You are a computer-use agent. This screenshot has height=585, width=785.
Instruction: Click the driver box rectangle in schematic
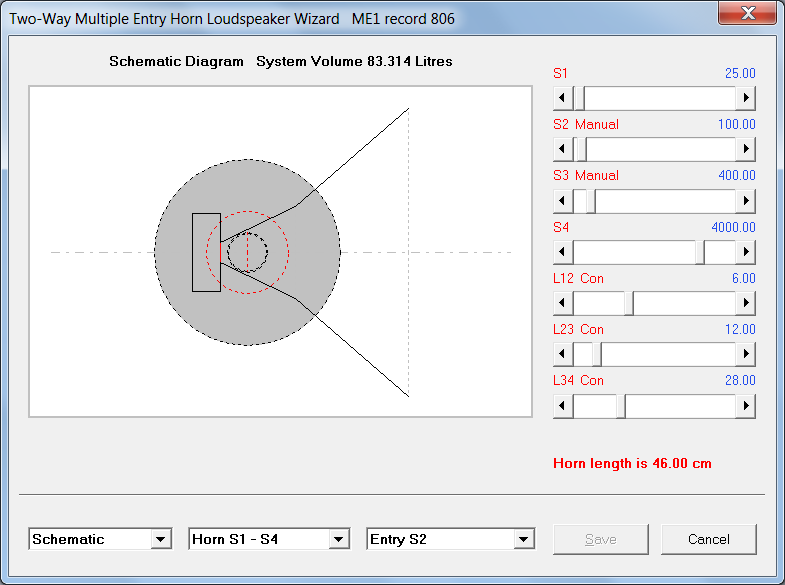coord(206,252)
